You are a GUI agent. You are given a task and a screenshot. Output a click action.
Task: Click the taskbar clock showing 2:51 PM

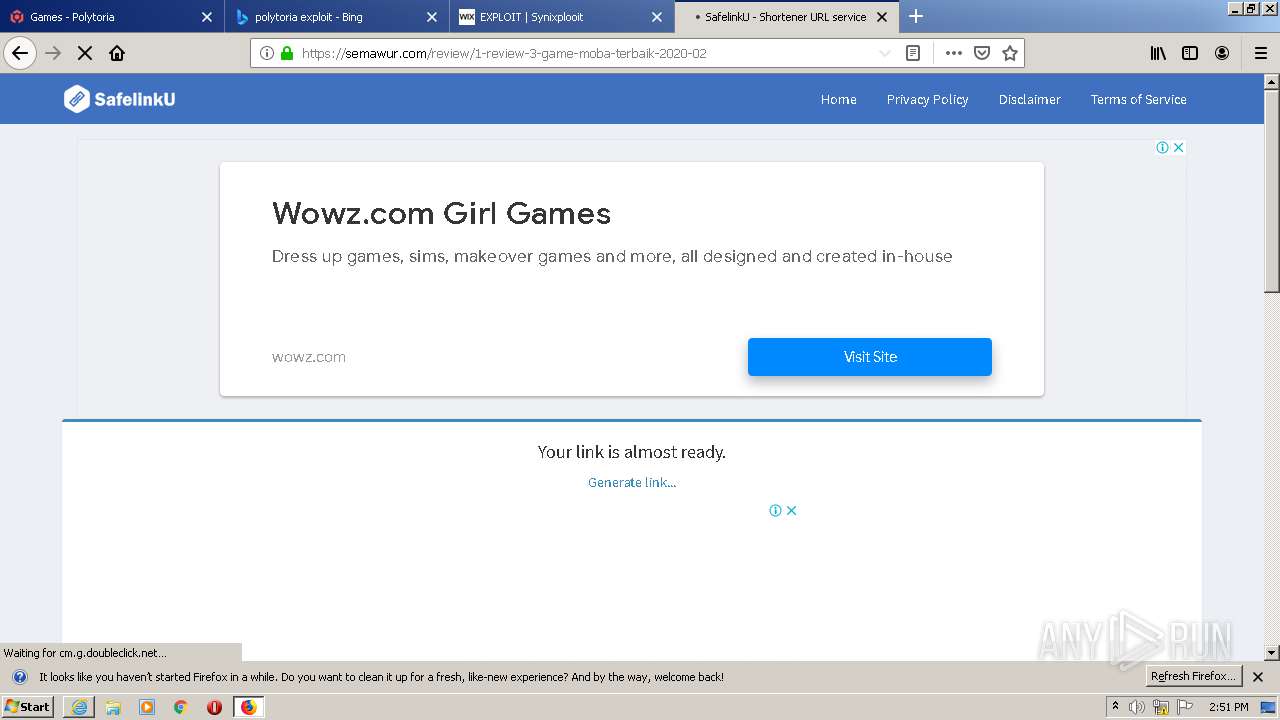tap(1228, 707)
